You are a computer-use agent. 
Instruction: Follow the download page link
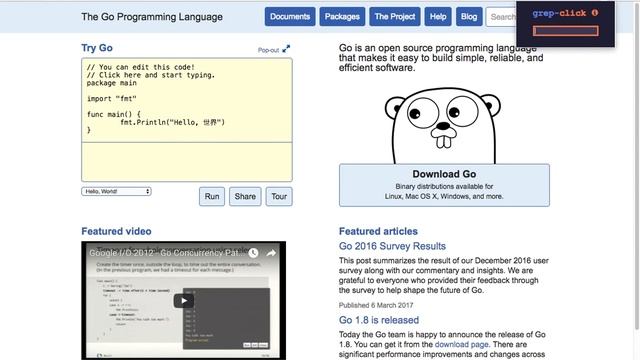click(461, 344)
